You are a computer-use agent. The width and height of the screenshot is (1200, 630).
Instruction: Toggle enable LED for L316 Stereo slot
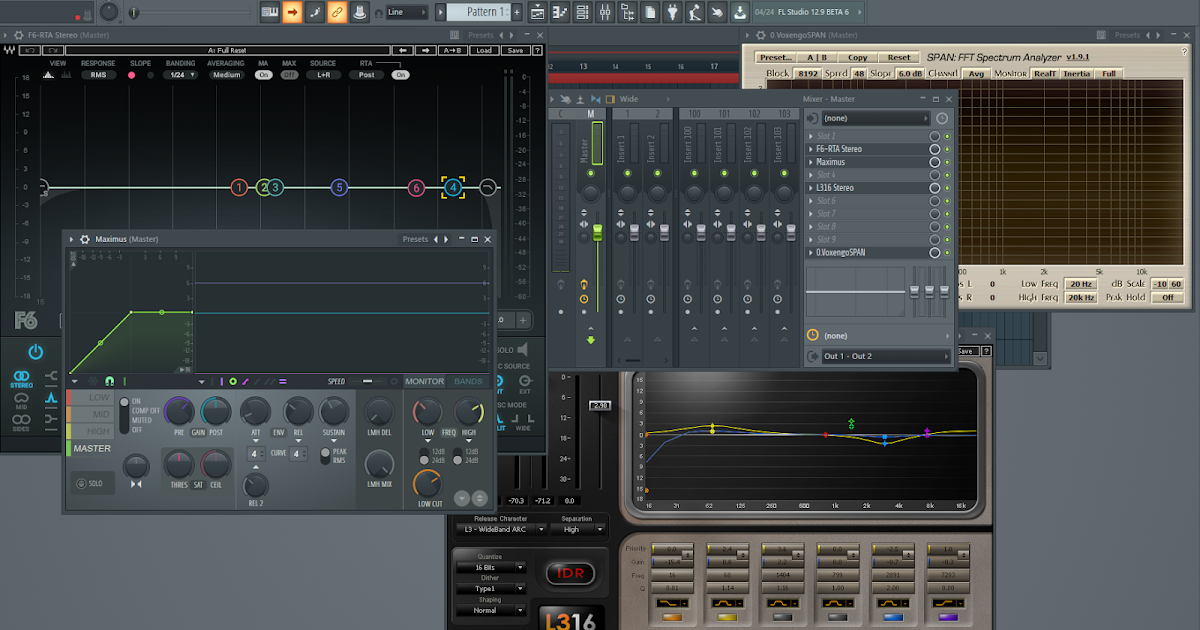pos(946,188)
